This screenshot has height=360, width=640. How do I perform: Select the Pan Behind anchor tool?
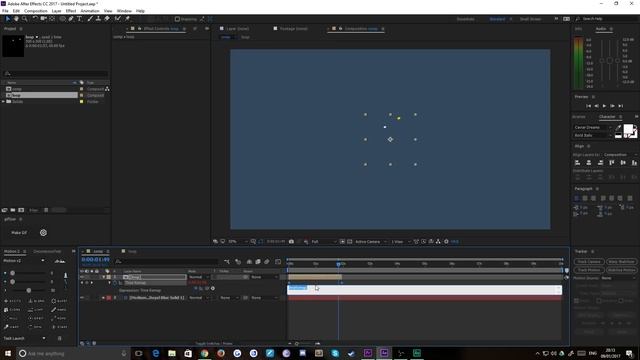click(x=52, y=19)
